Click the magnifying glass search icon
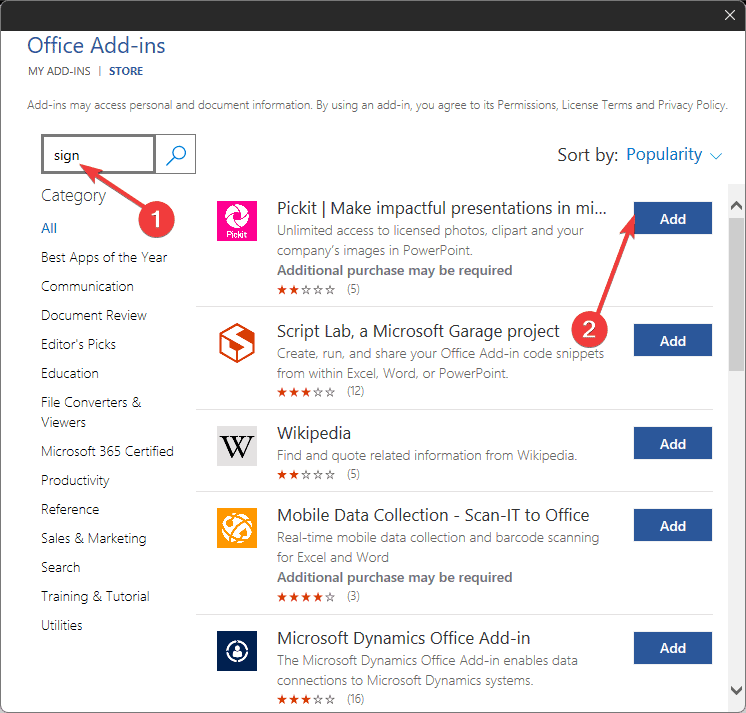This screenshot has width=746, height=713. (176, 155)
